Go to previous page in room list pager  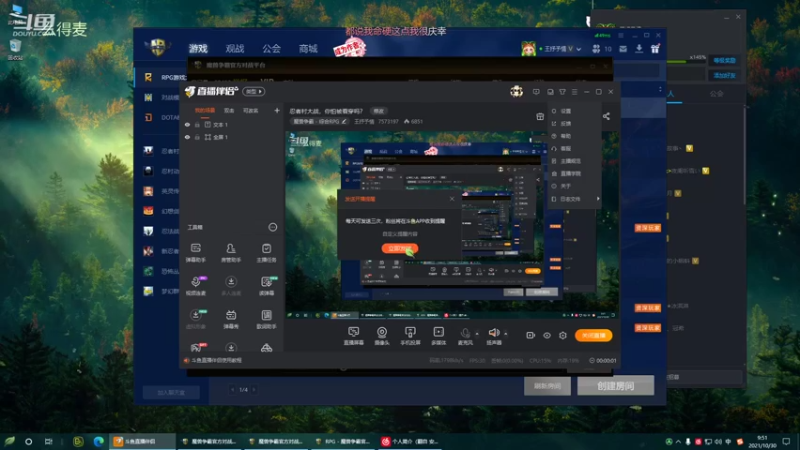coord(233,390)
